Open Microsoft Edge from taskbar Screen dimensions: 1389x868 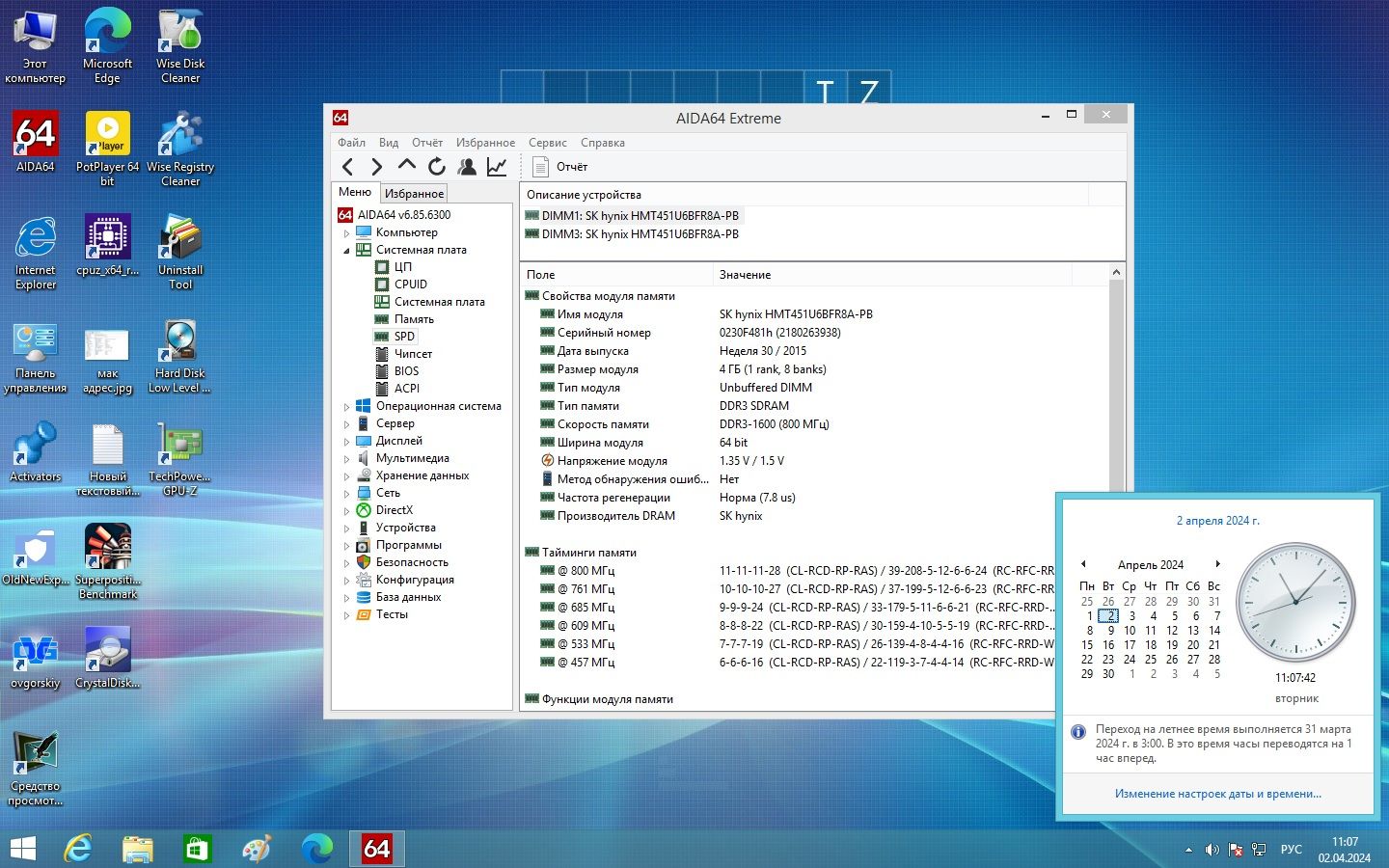pos(317,849)
